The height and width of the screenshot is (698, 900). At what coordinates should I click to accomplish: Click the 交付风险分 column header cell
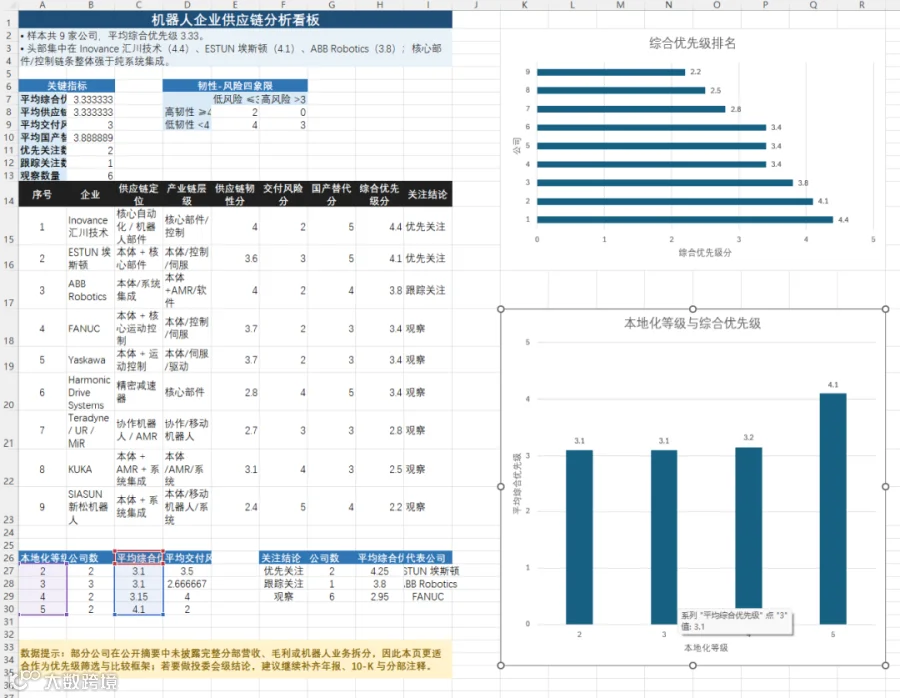(283, 195)
